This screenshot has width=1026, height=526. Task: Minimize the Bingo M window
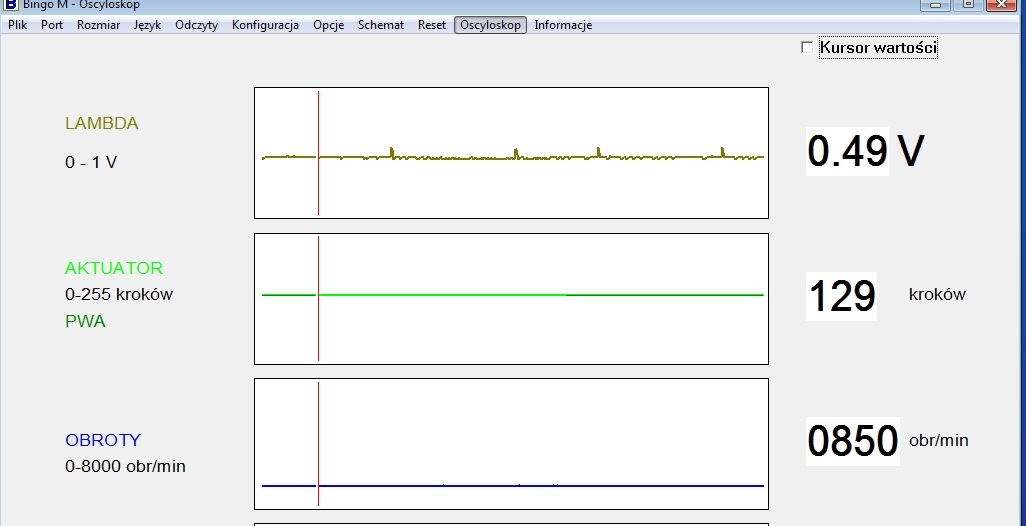[936, 5]
